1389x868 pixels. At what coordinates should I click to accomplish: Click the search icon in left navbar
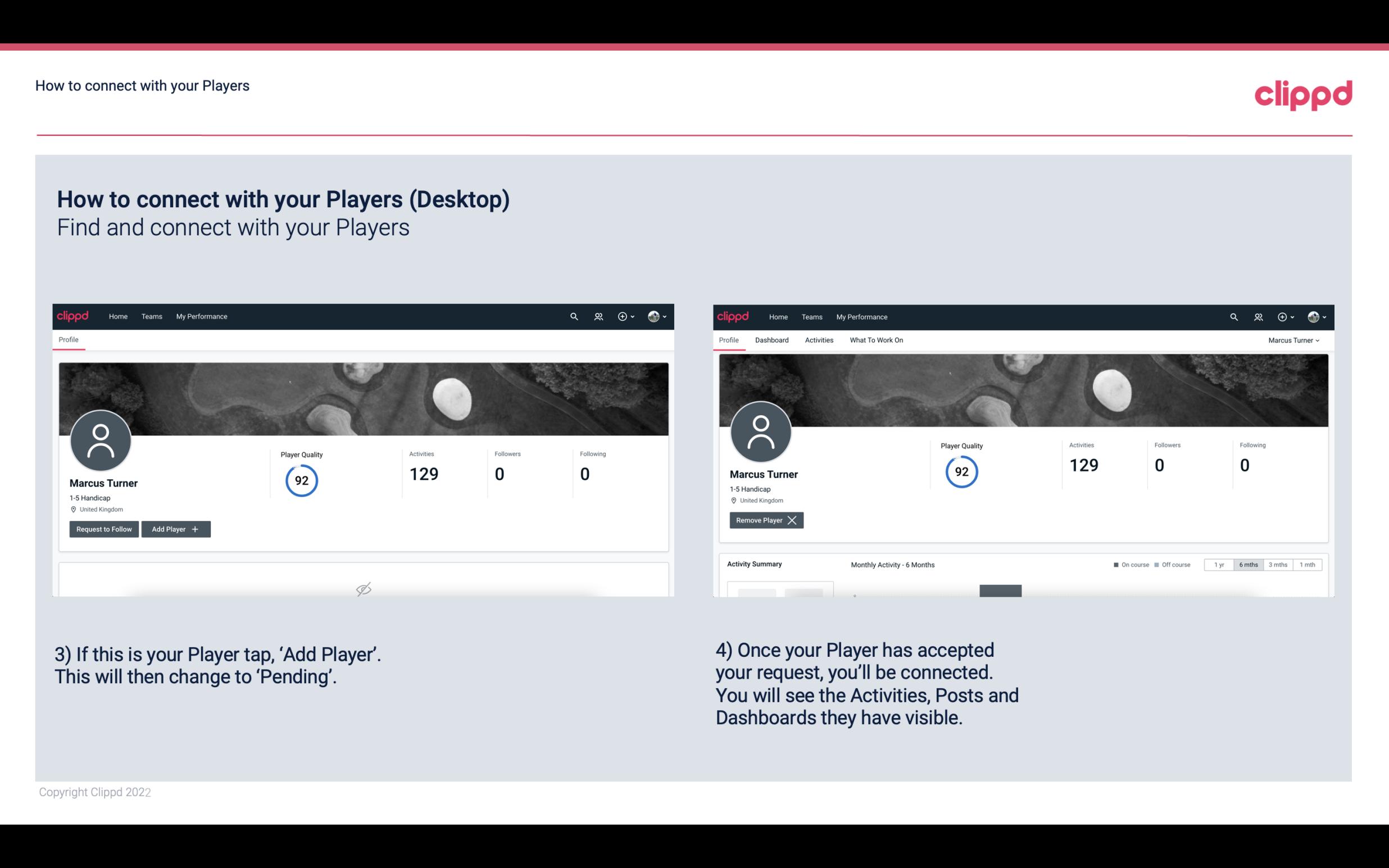point(573,316)
